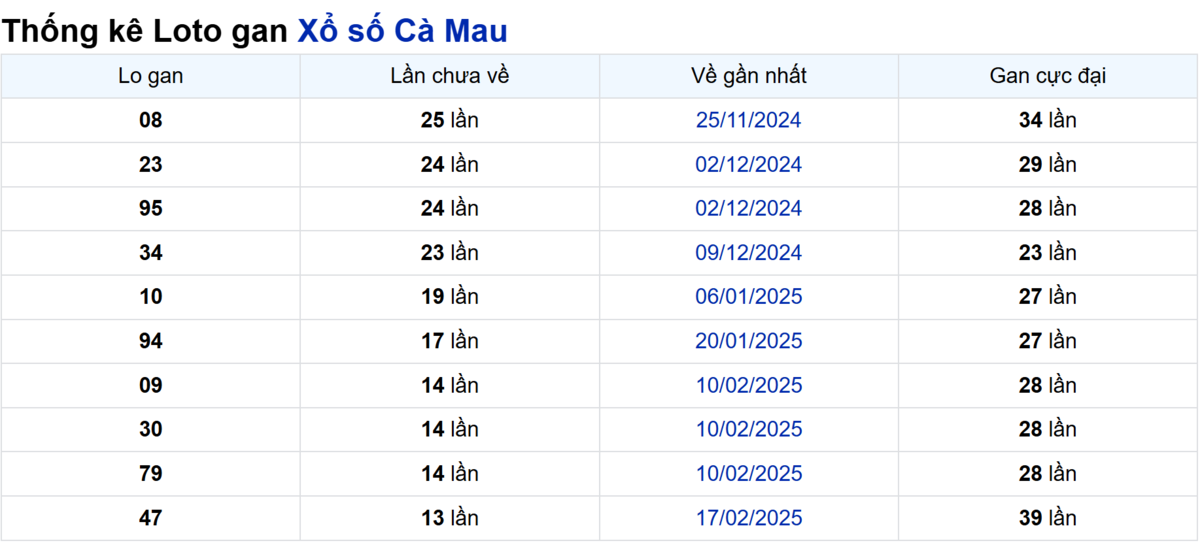Screen dimensions: 1200x543
Task: Open the 20/01/2025 date link
Action: (749, 341)
